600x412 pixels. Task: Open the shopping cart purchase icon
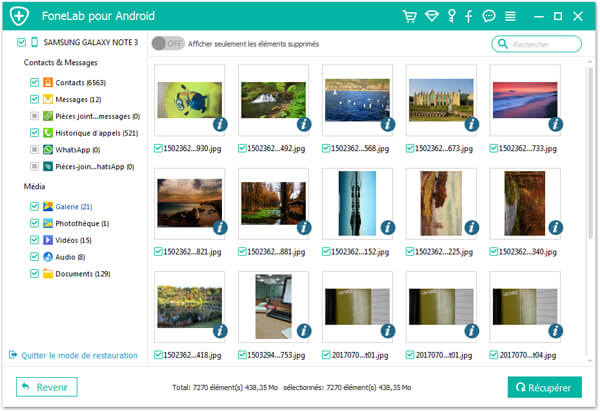[409, 16]
